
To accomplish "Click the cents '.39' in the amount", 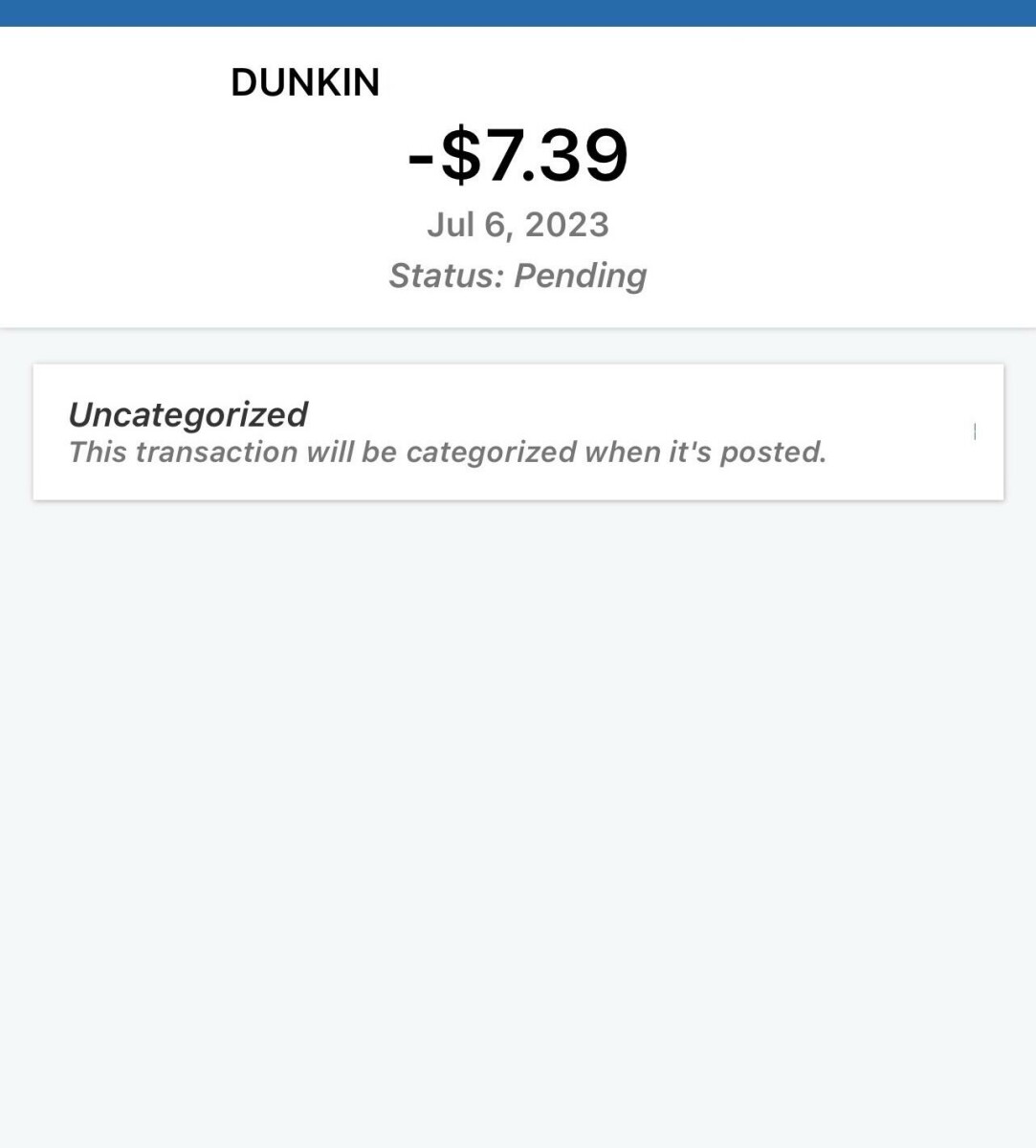I will click(581, 156).
